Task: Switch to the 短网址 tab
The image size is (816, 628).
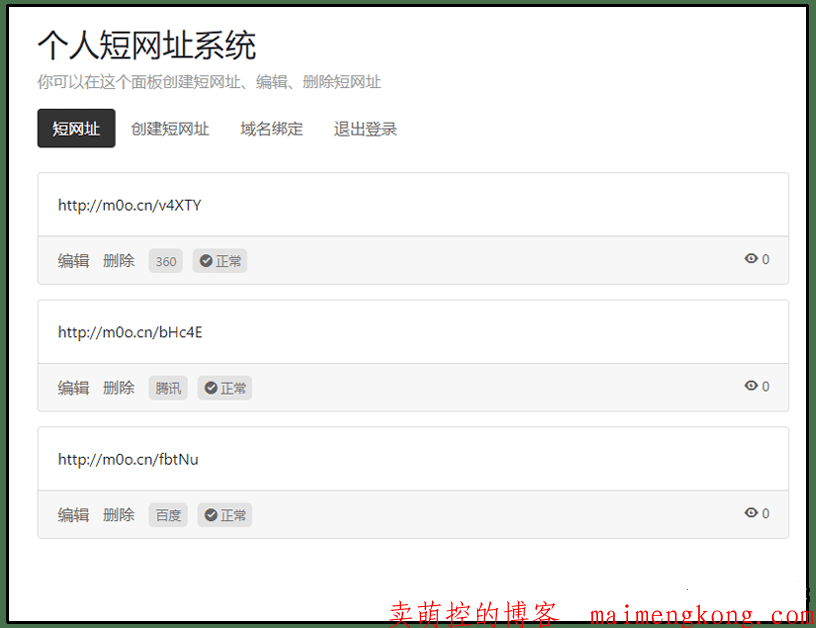Action: pos(76,129)
